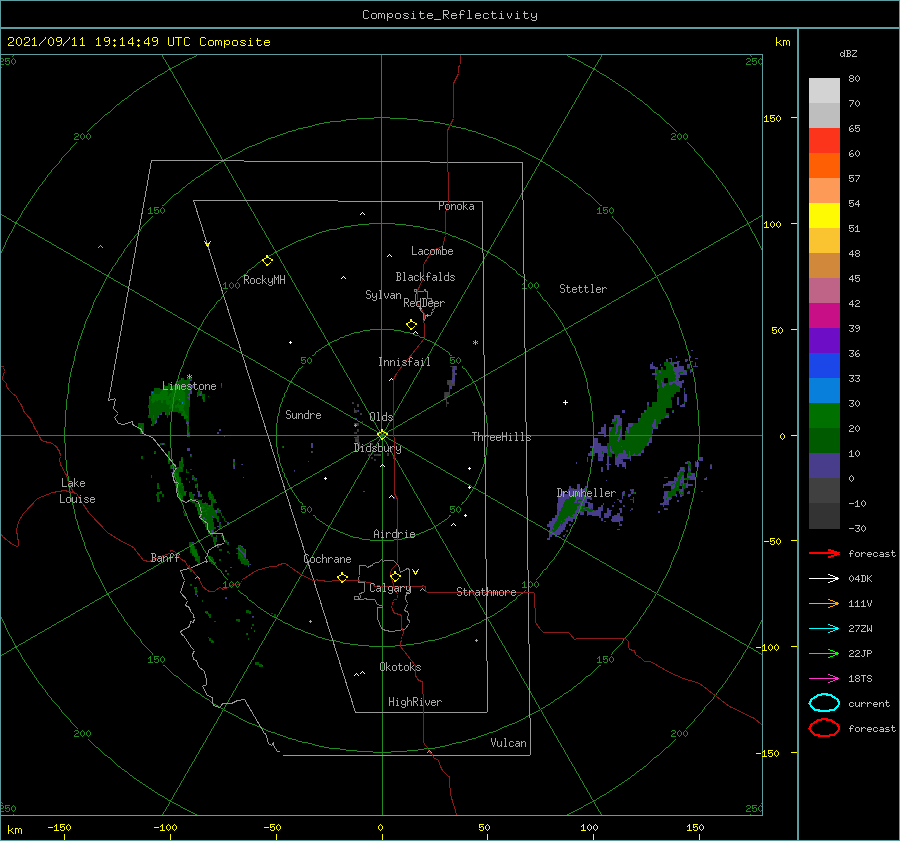Click the yellow diamond marker below RedDeer
Viewport: 900px width, 841px height.
(411, 325)
